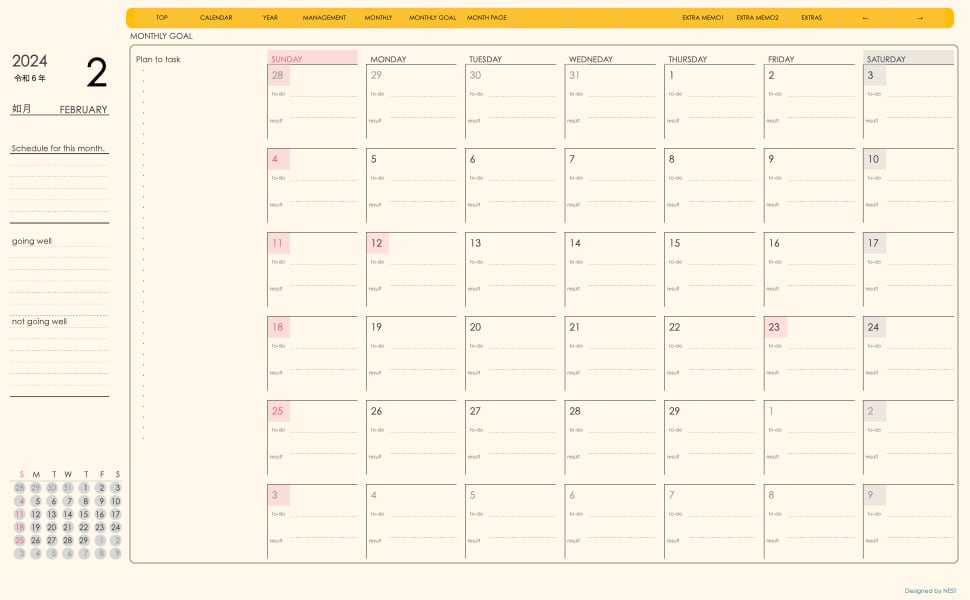Screen dimensions: 970x600
Task: Select day 29 in the mini calendar
Action: point(84,540)
